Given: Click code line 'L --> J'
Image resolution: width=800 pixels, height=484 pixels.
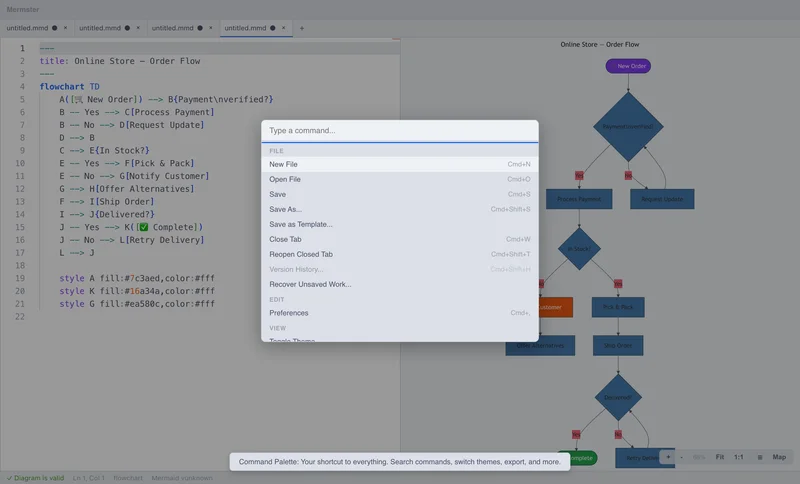Looking at the screenshot, I should 77,252.
